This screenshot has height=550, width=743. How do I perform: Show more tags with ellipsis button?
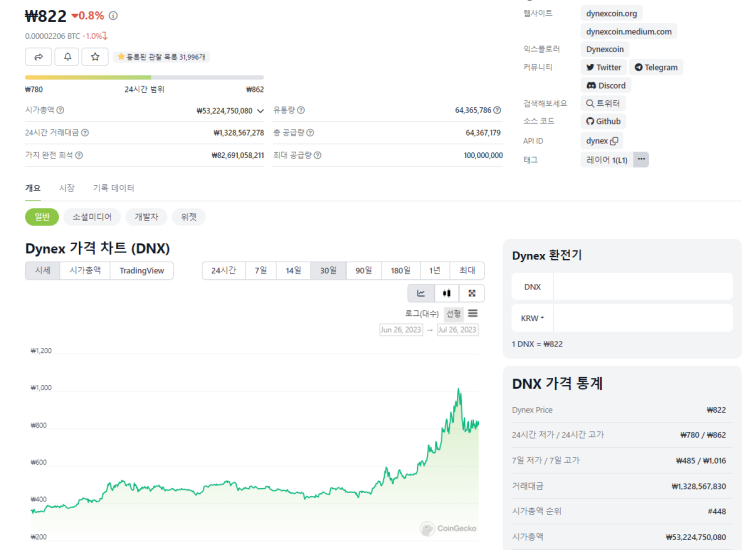pyautogui.click(x=641, y=160)
